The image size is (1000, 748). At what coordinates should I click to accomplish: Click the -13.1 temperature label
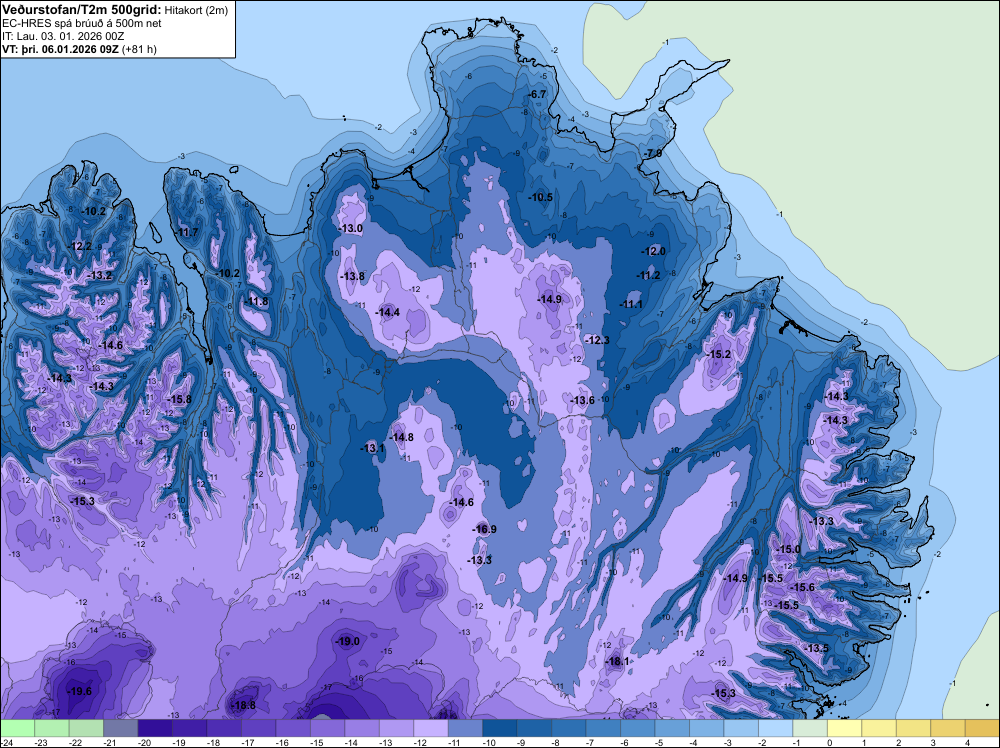(x=373, y=448)
